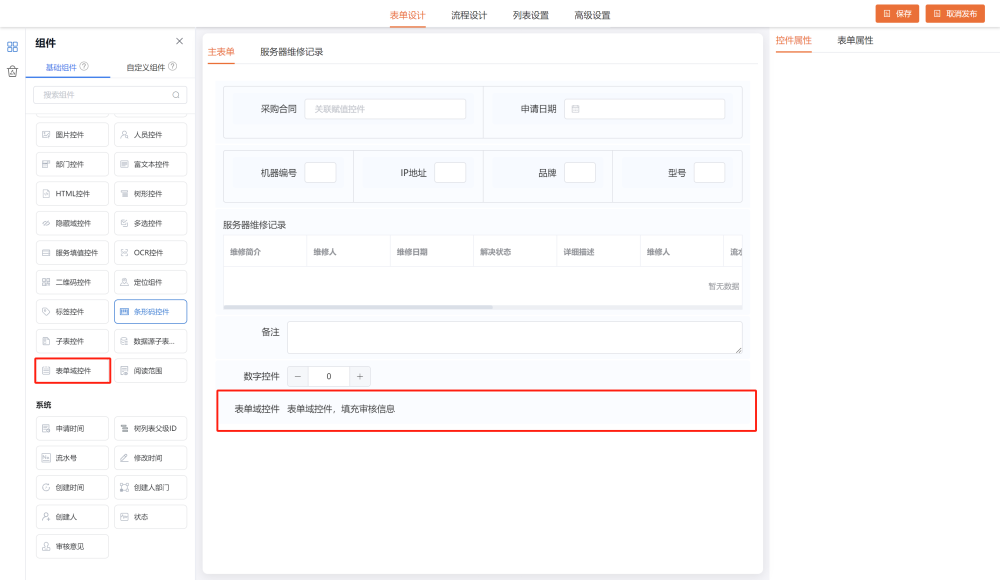Choose the OCR控件 component
Screen dimensions: 1000x580
tap(150, 252)
